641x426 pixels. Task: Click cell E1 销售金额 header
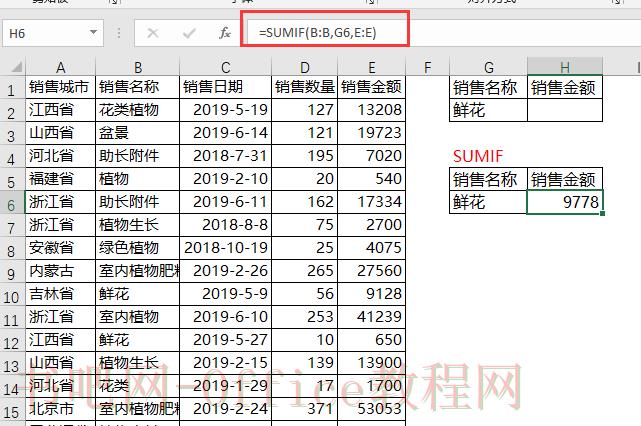pos(372,87)
